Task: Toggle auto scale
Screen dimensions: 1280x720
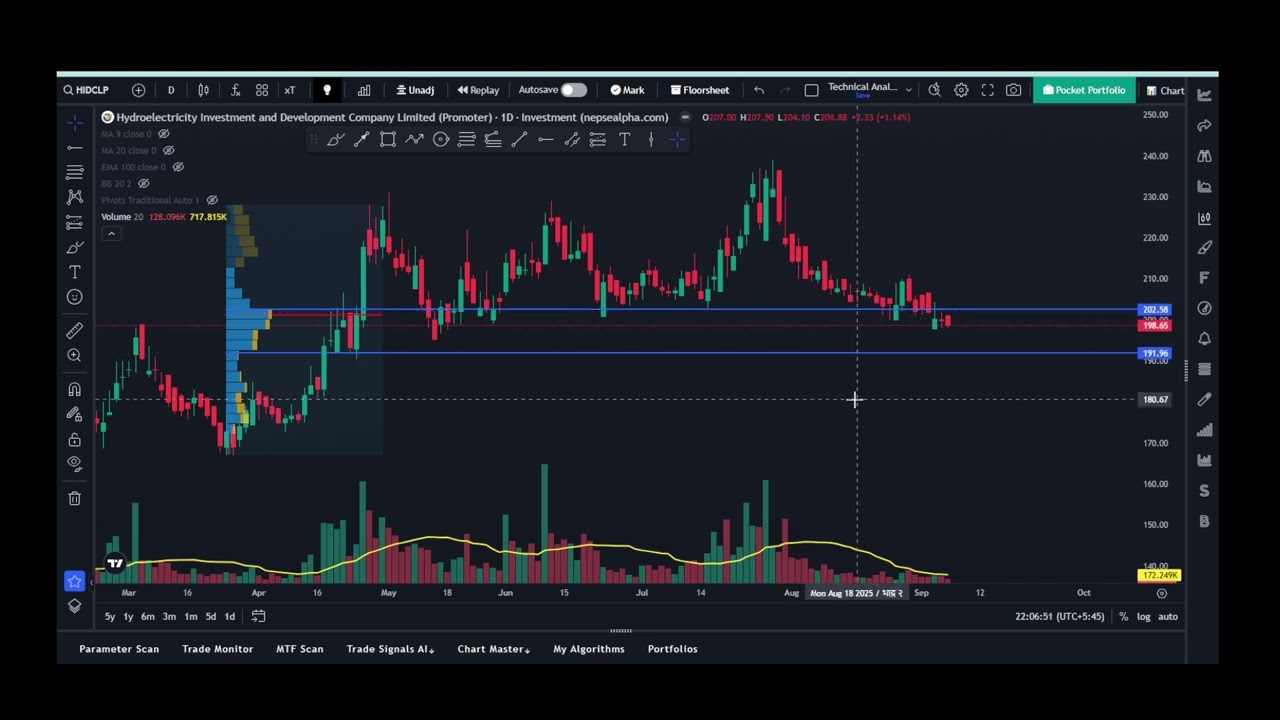Action: (x=1167, y=617)
